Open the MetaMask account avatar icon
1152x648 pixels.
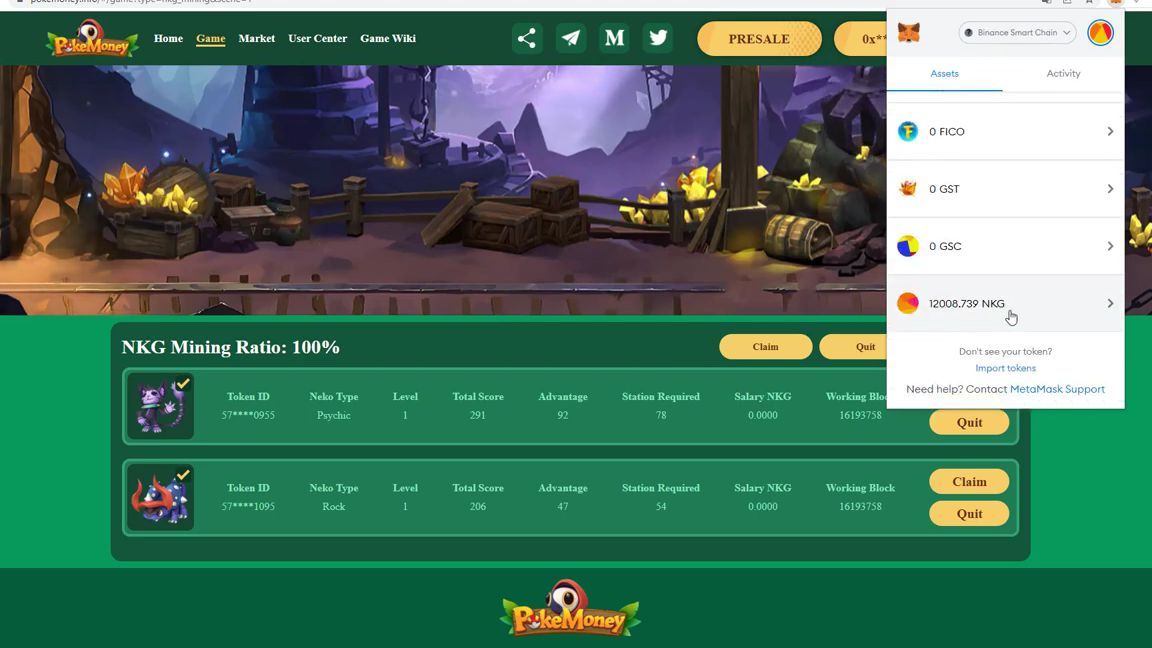click(1100, 33)
